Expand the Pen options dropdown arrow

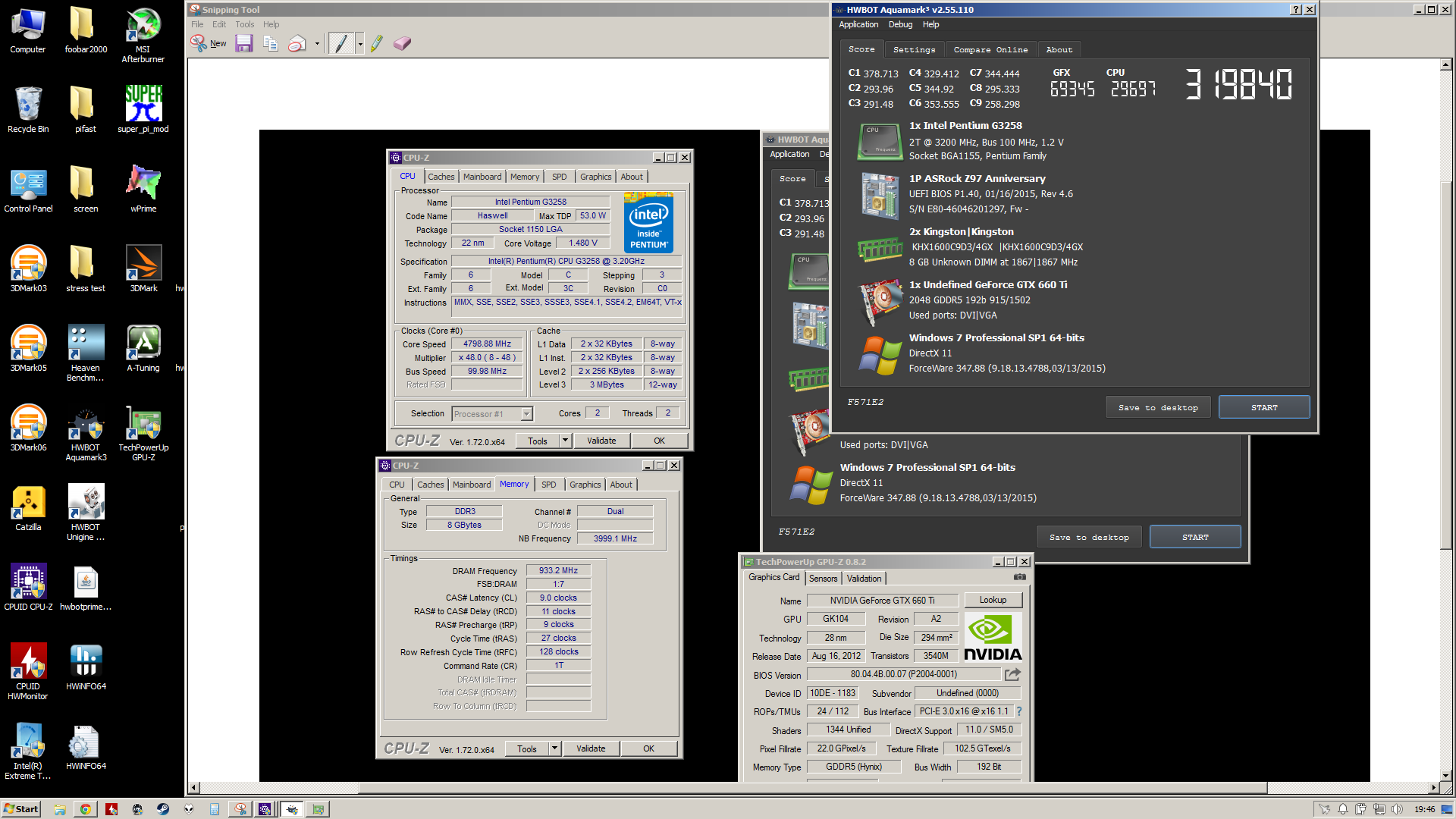click(359, 43)
